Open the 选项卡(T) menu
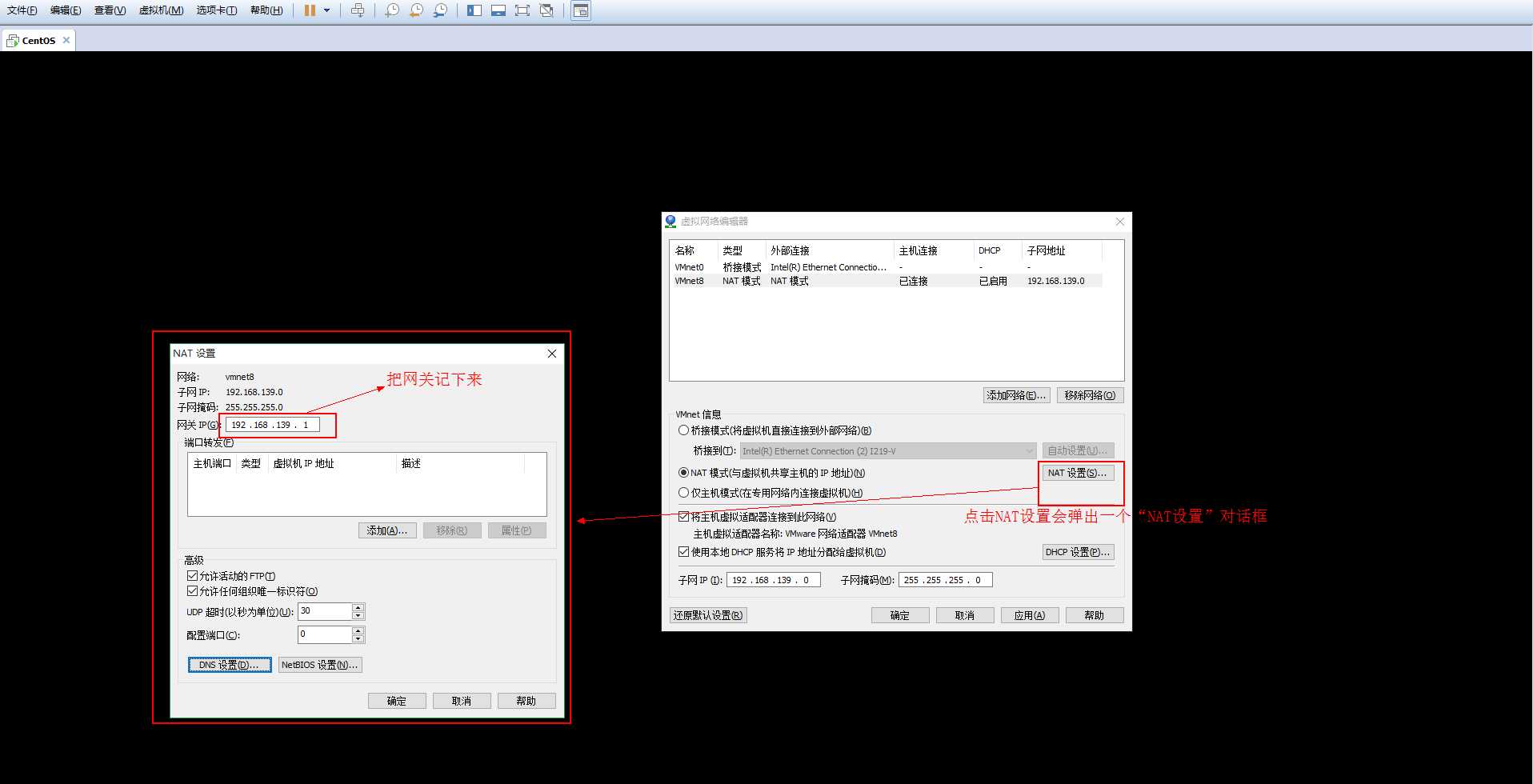 coord(217,10)
